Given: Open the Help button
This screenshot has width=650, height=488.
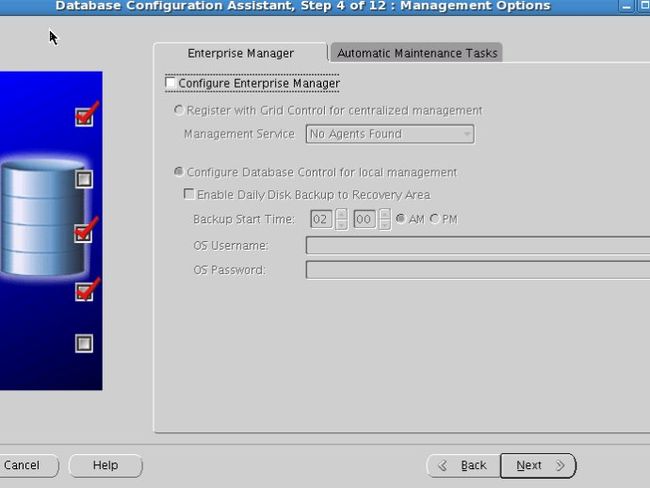Looking at the screenshot, I should [x=105, y=465].
